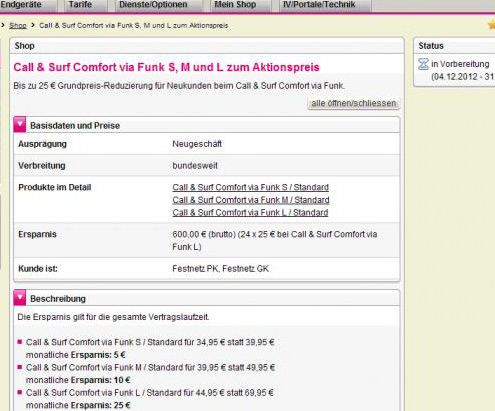
Task: Click the text 'Die Ersparnis gilt für die gesamte Vertragslaufzeit.'
Action: pyautogui.click(x=113, y=317)
